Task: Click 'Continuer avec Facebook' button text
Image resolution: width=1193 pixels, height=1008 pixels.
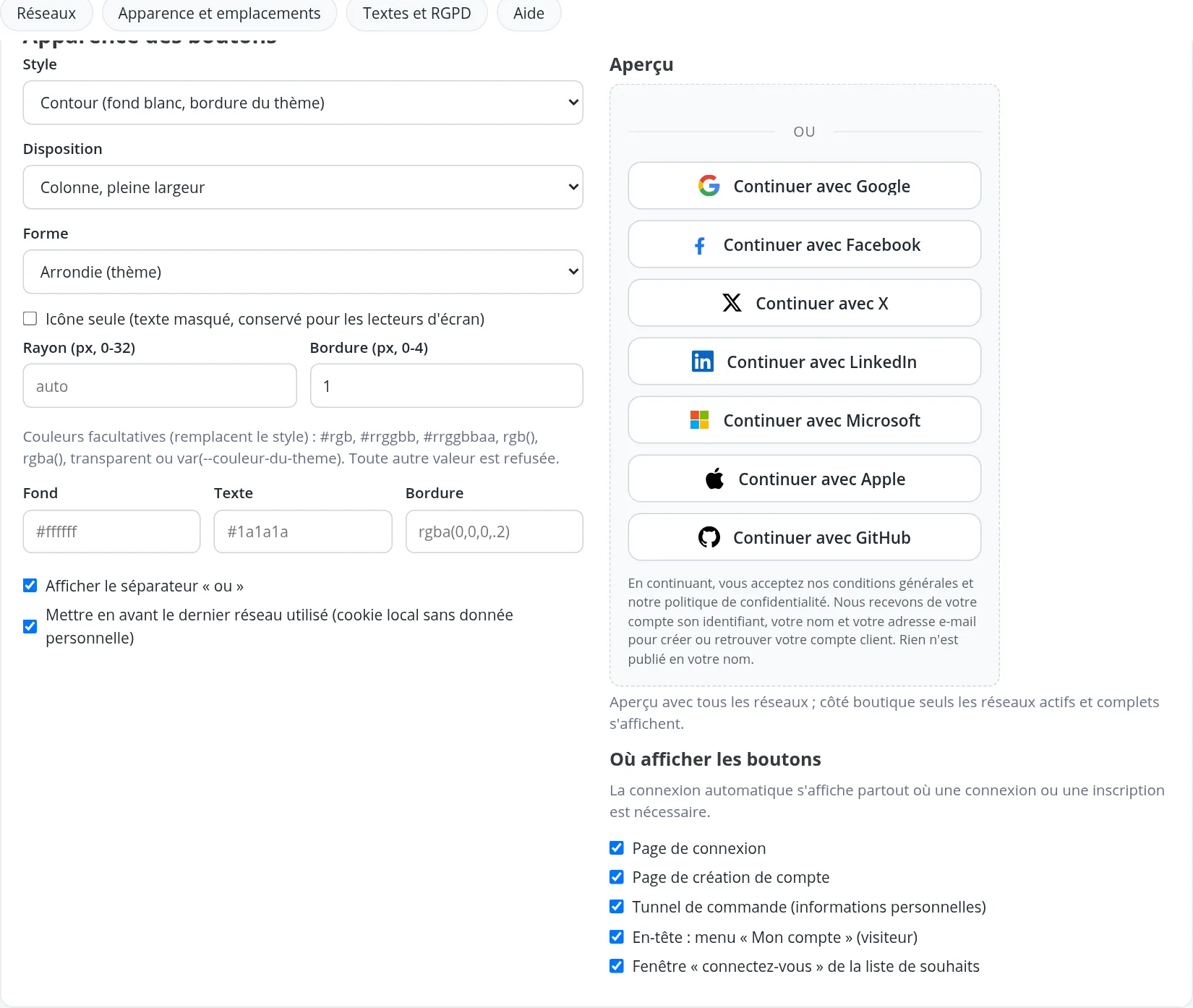Action: tap(821, 245)
